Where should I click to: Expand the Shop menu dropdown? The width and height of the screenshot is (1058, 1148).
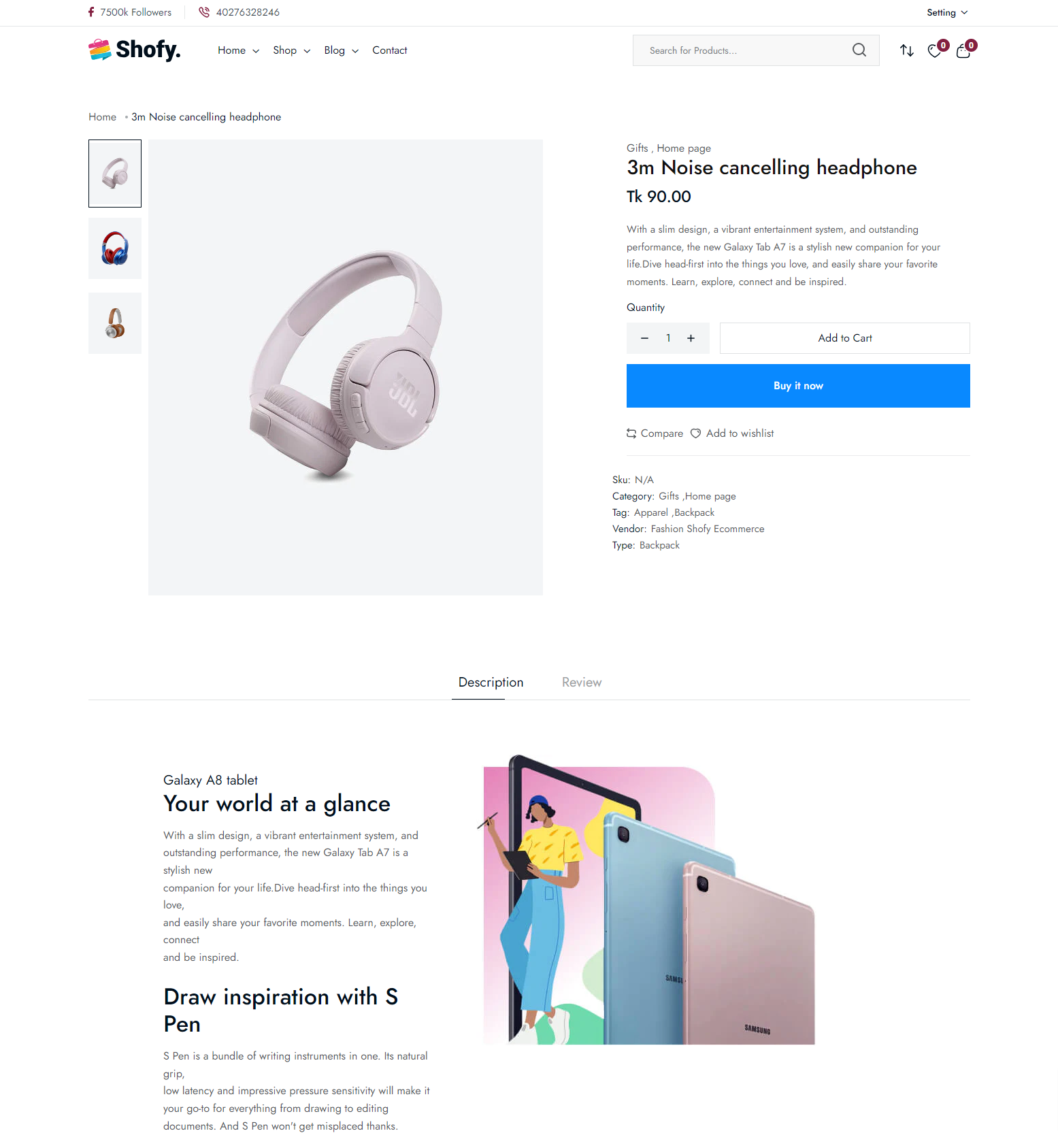[x=292, y=50]
